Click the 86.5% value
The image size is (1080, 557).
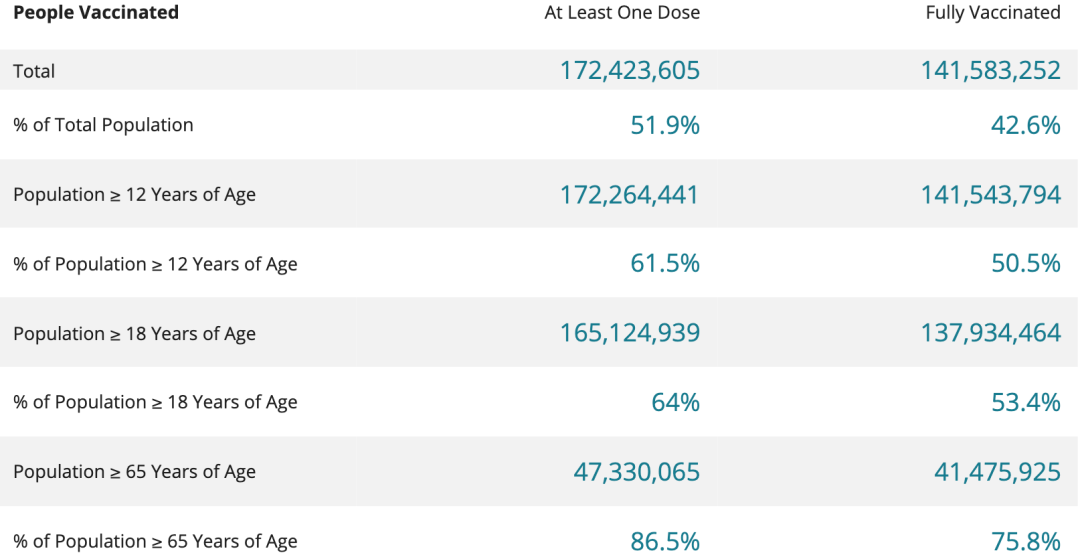665,541
